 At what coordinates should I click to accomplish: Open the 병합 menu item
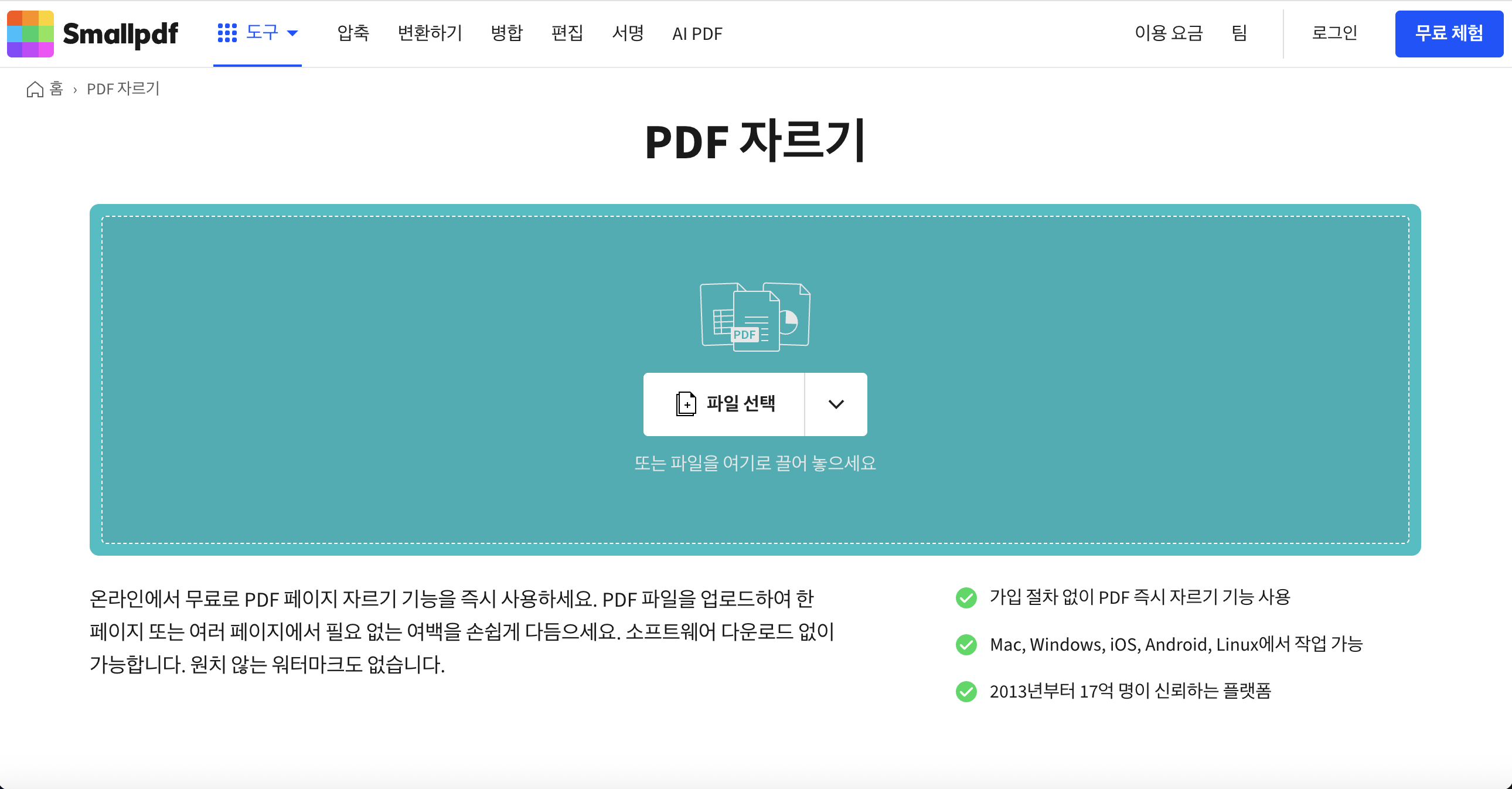click(x=506, y=33)
